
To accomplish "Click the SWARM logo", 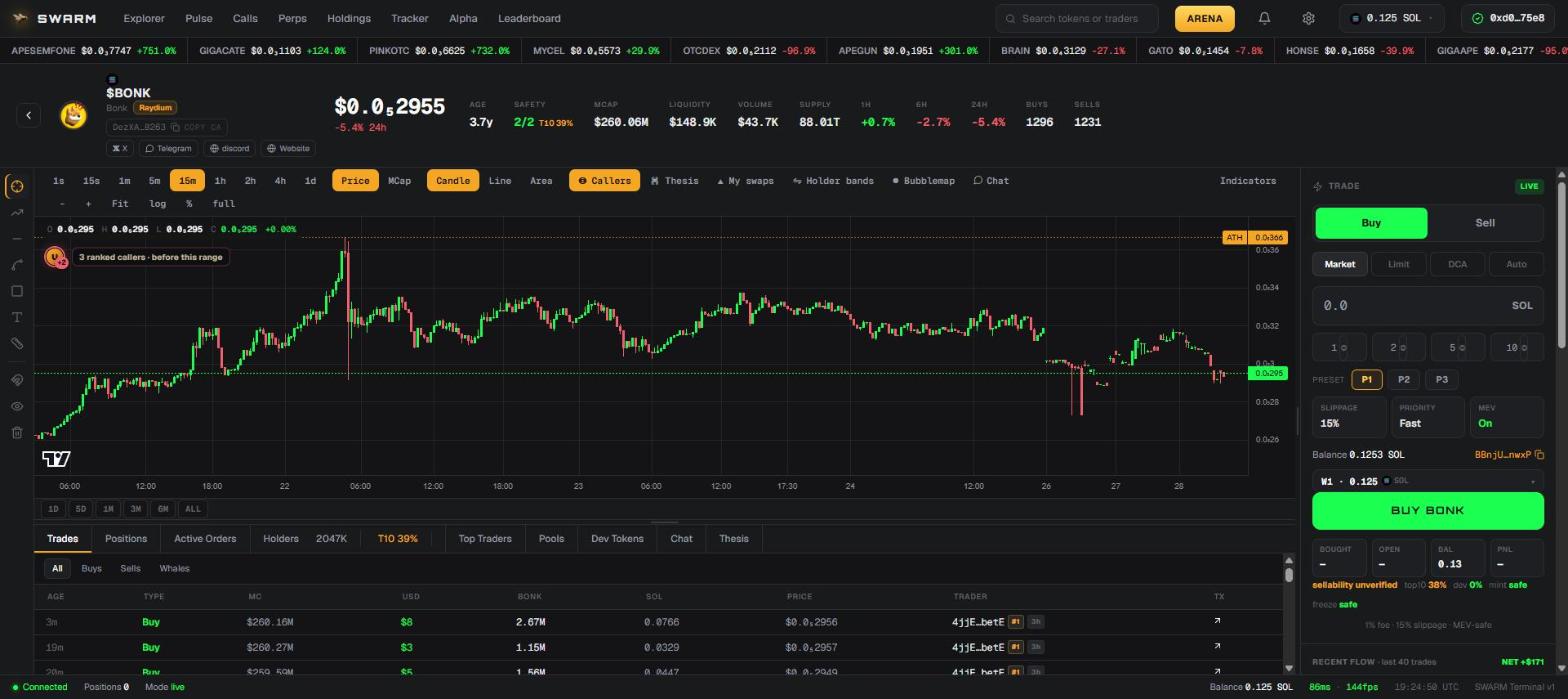I will 55,18.
